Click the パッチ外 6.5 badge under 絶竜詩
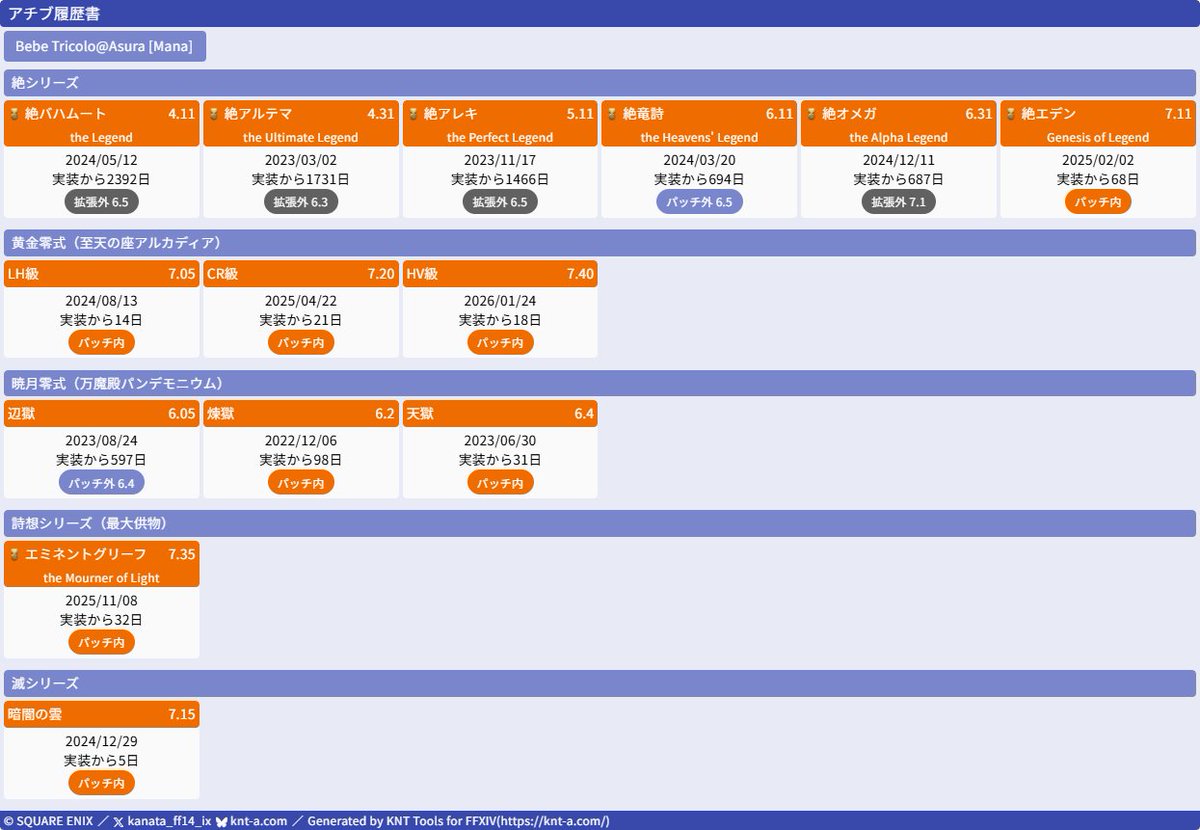This screenshot has width=1200, height=830. (x=699, y=202)
